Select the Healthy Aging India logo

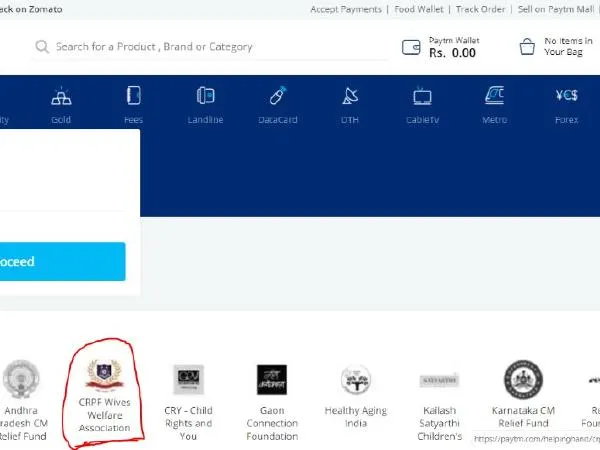click(356, 380)
